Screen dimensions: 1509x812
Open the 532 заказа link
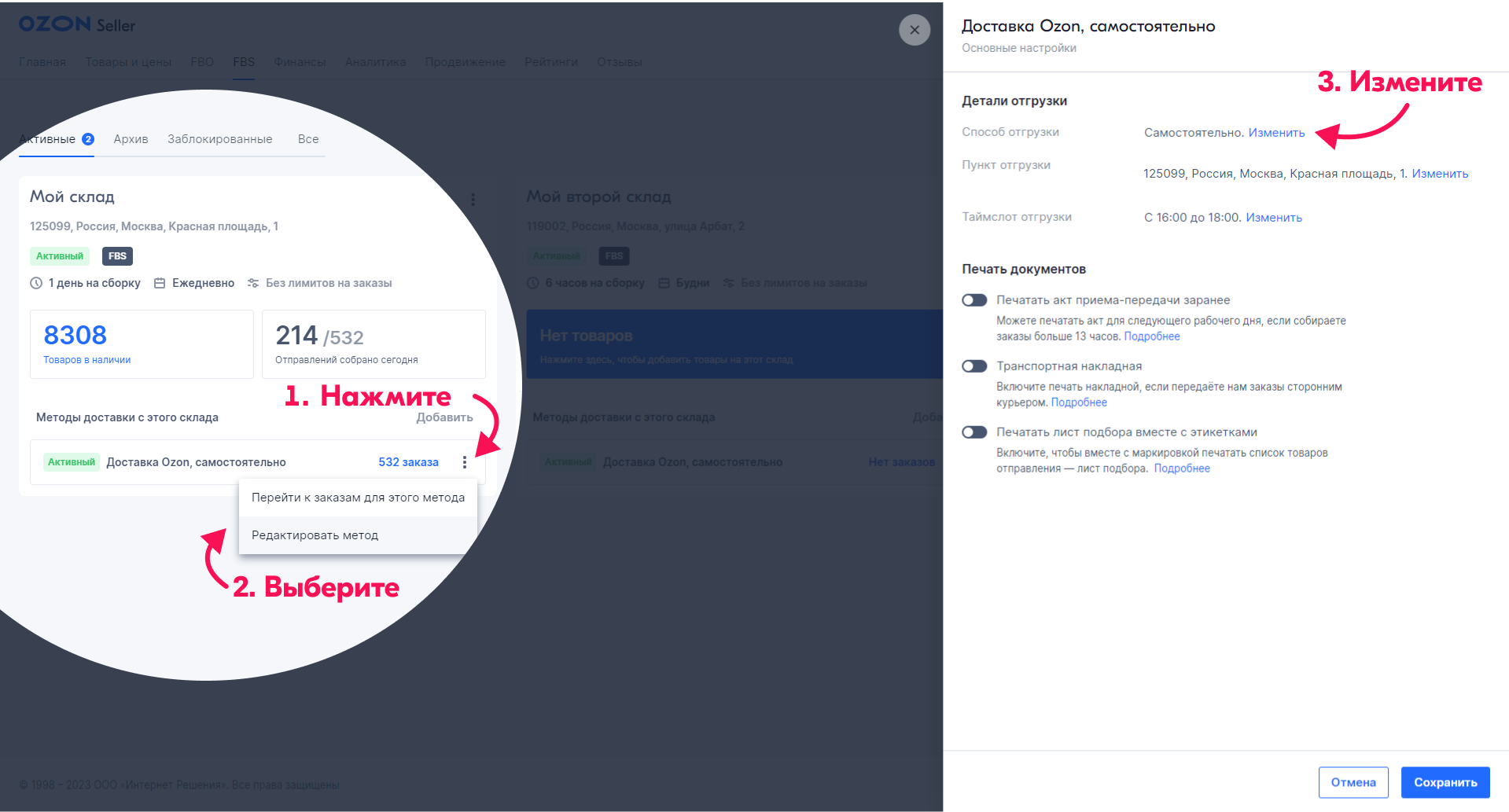point(408,462)
